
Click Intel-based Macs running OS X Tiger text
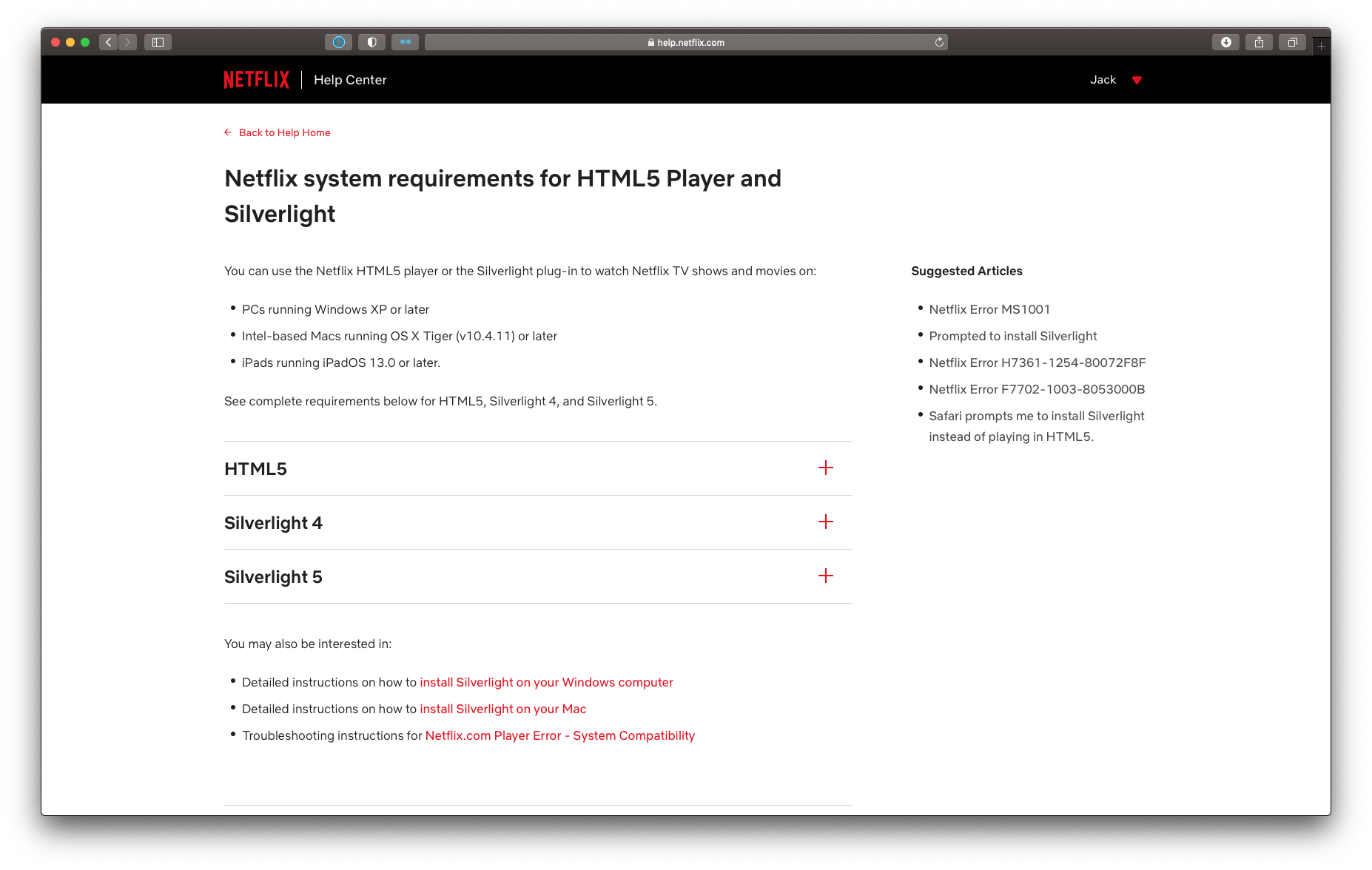point(400,336)
